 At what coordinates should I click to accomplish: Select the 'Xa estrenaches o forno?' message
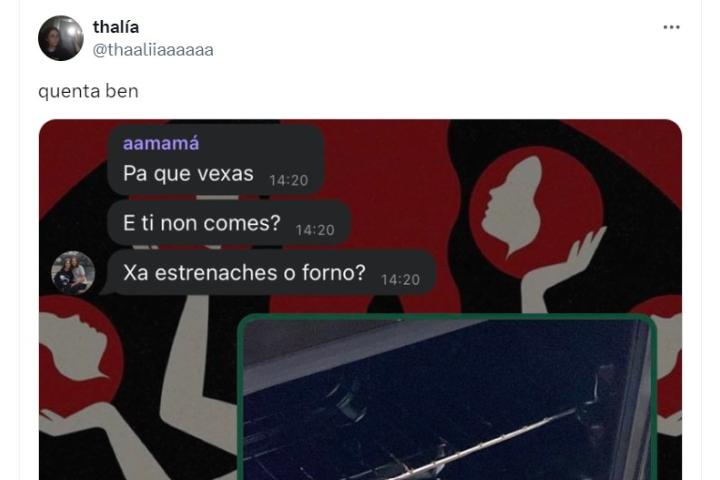pyautogui.click(x=271, y=273)
